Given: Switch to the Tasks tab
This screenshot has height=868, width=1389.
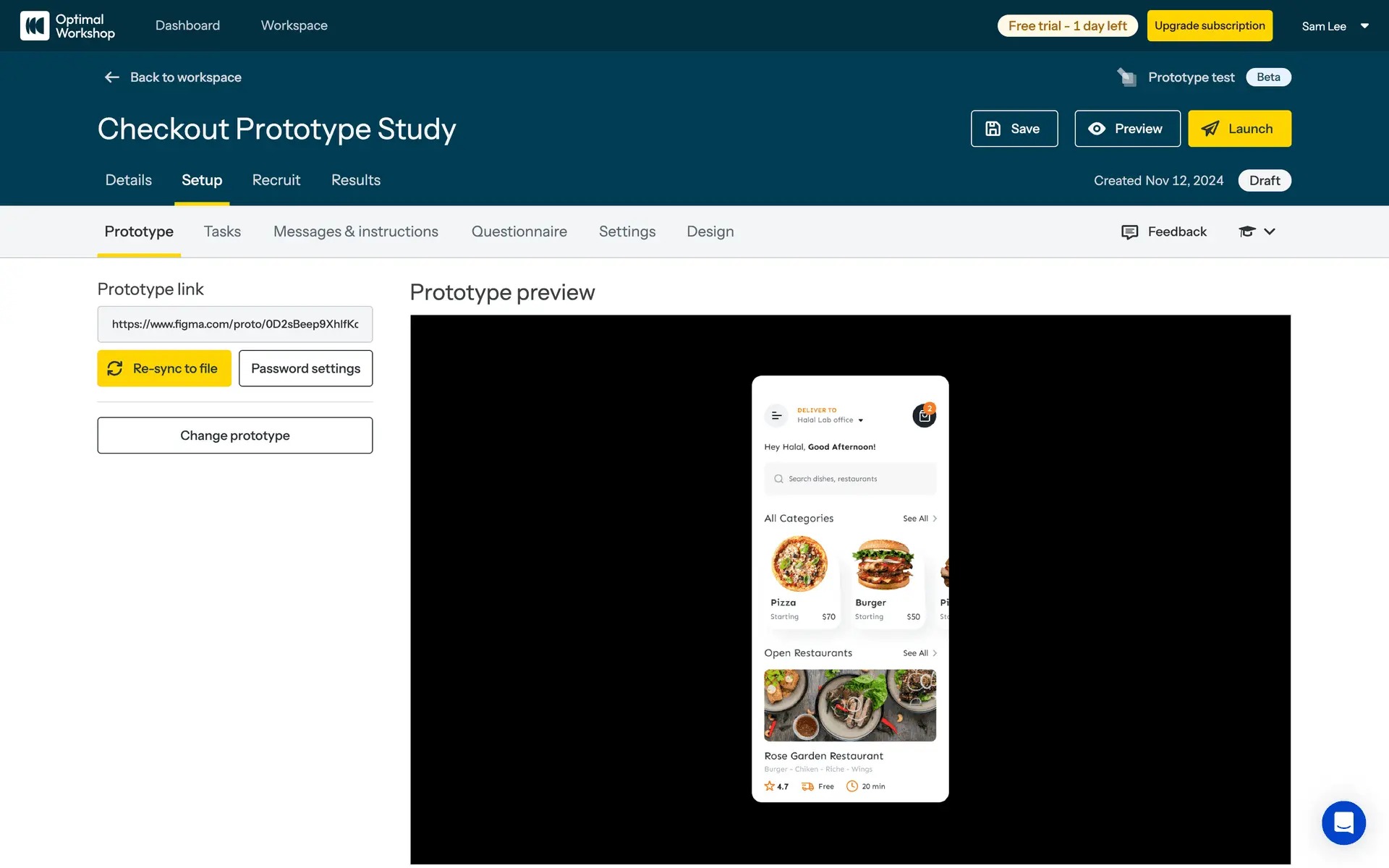Looking at the screenshot, I should (222, 231).
